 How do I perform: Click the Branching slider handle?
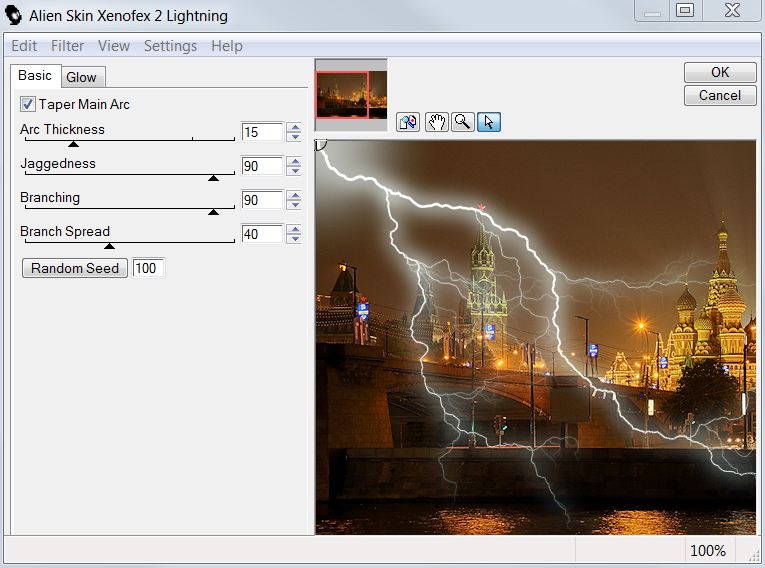[x=213, y=212]
